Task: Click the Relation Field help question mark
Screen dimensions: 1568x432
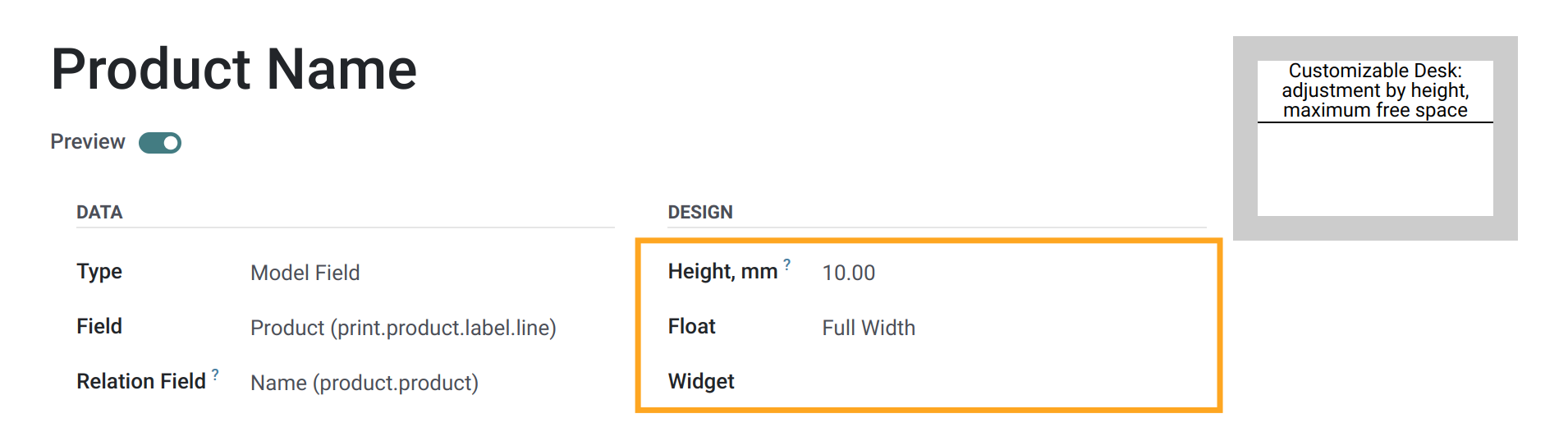Action: (215, 375)
